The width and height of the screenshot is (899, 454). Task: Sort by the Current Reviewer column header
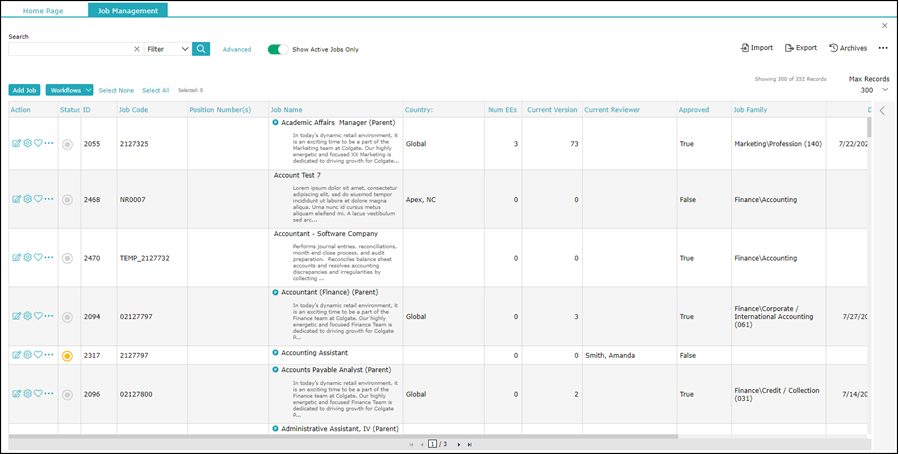tap(612, 109)
